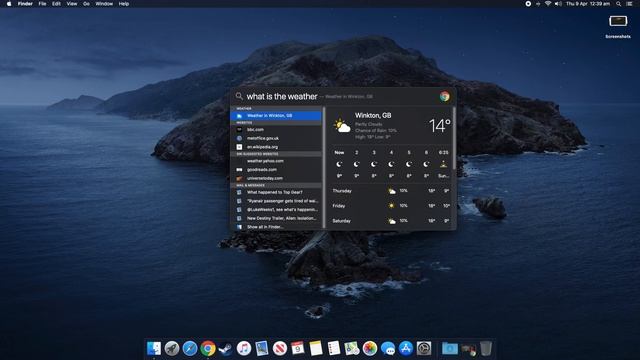
Task: Click the Thursday forecast row
Action: pyautogui.click(x=391, y=191)
